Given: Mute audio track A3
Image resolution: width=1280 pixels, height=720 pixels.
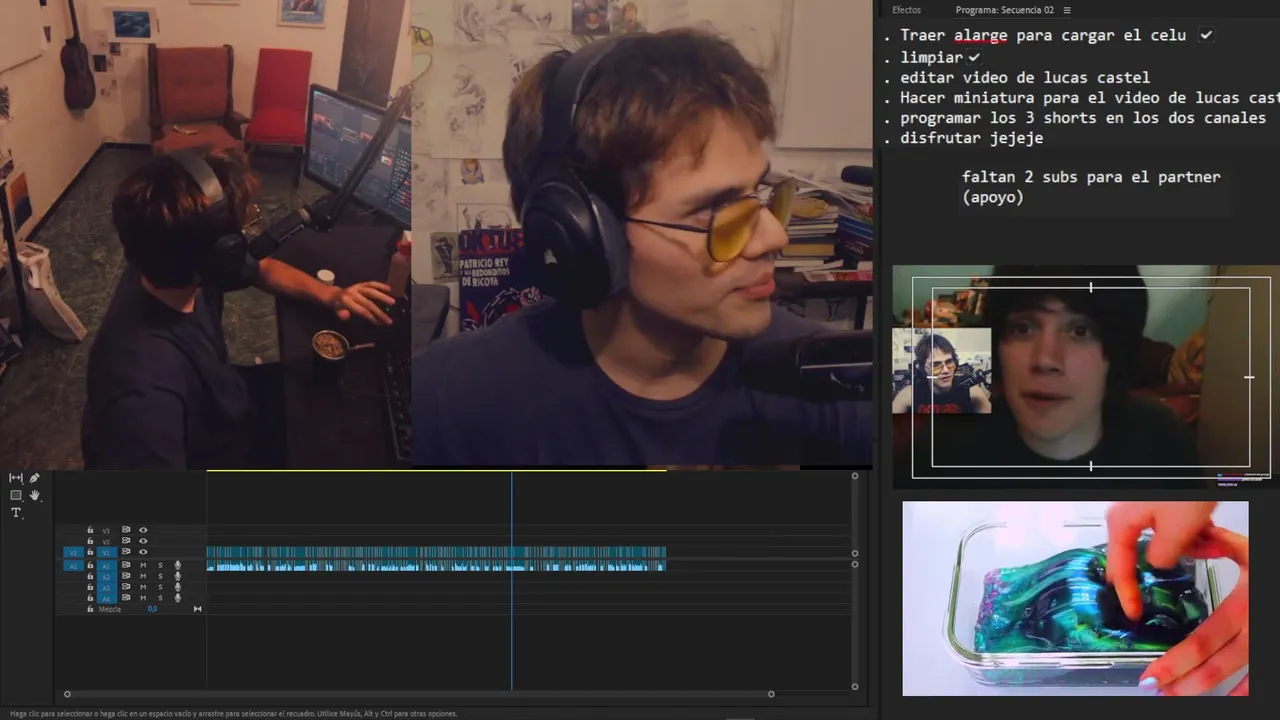Looking at the screenshot, I should [143, 587].
